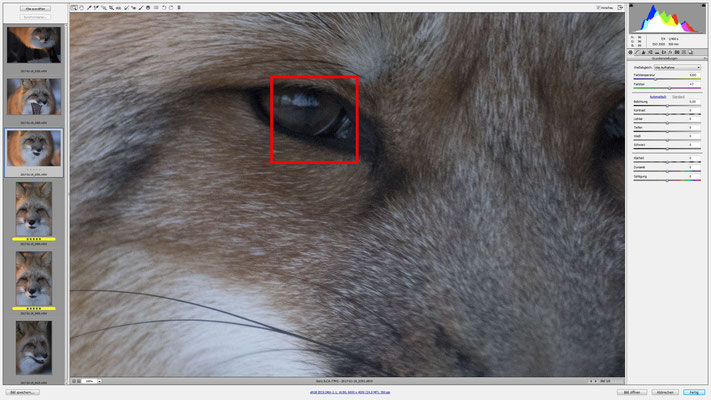Screen dimensions: 711x400
Task: Activate the Adjustment Brush tool
Action: tap(141, 8)
